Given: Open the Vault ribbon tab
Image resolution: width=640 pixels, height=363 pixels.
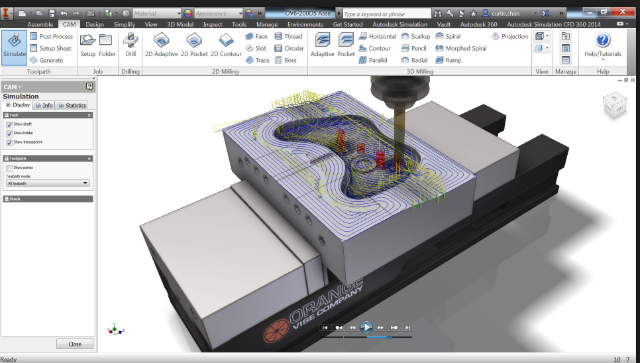Looking at the screenshot, I should click(444, 24).
